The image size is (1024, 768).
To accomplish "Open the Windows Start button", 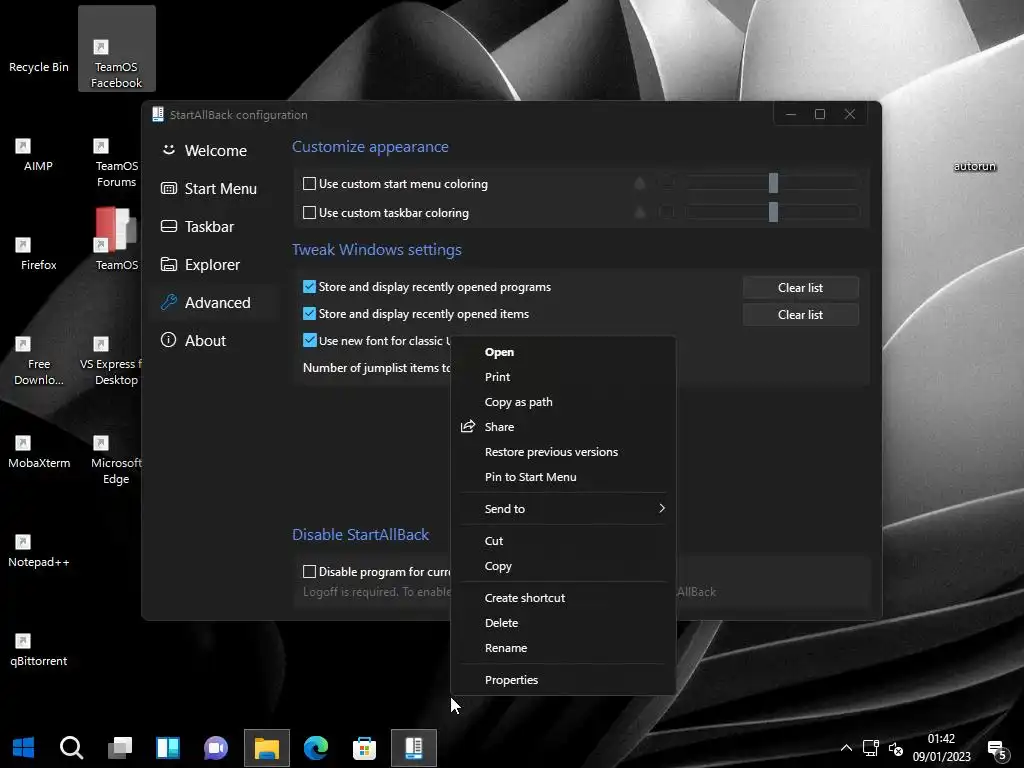I will coord(24,747).
